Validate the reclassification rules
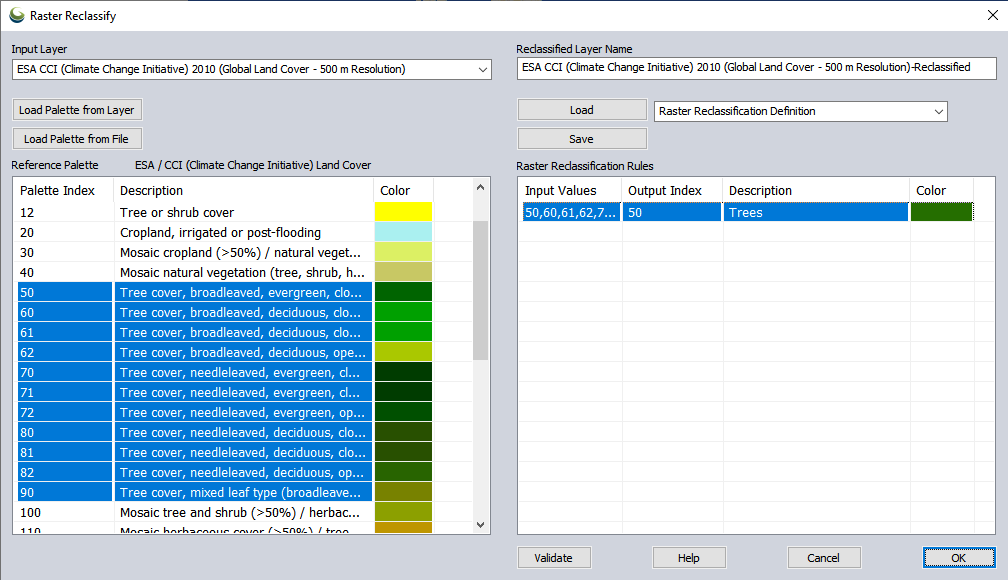 pyautogui.click(x=554, y=557)
